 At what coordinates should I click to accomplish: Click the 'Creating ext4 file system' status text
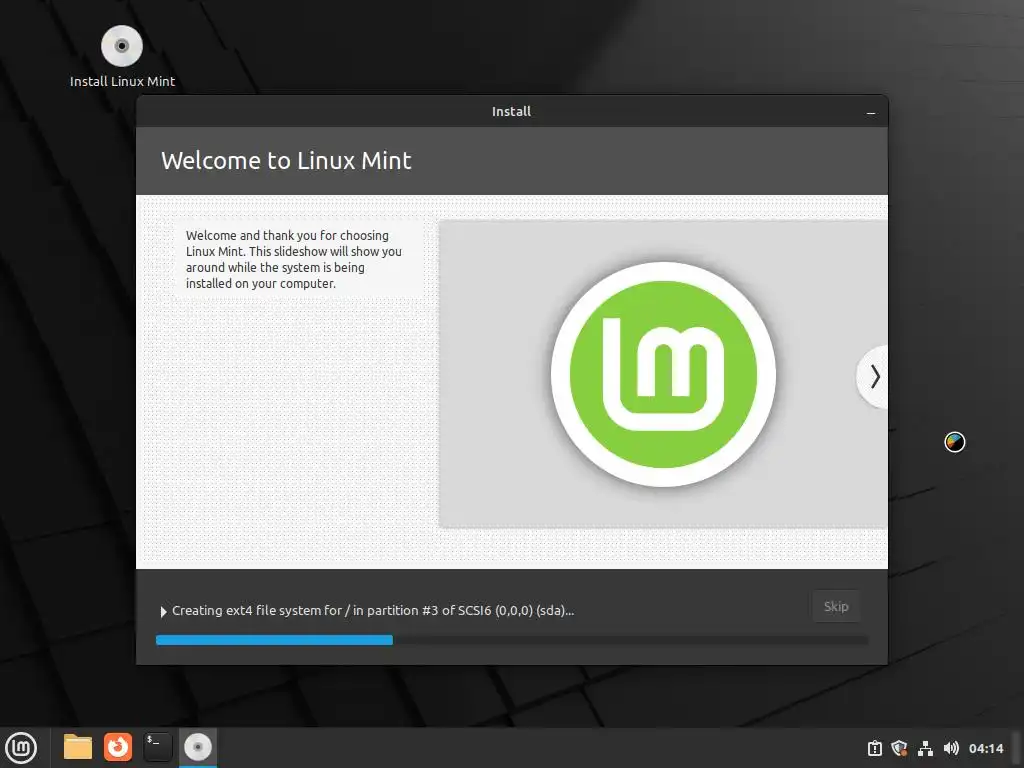pyautogui.click(x=373, y=611)
